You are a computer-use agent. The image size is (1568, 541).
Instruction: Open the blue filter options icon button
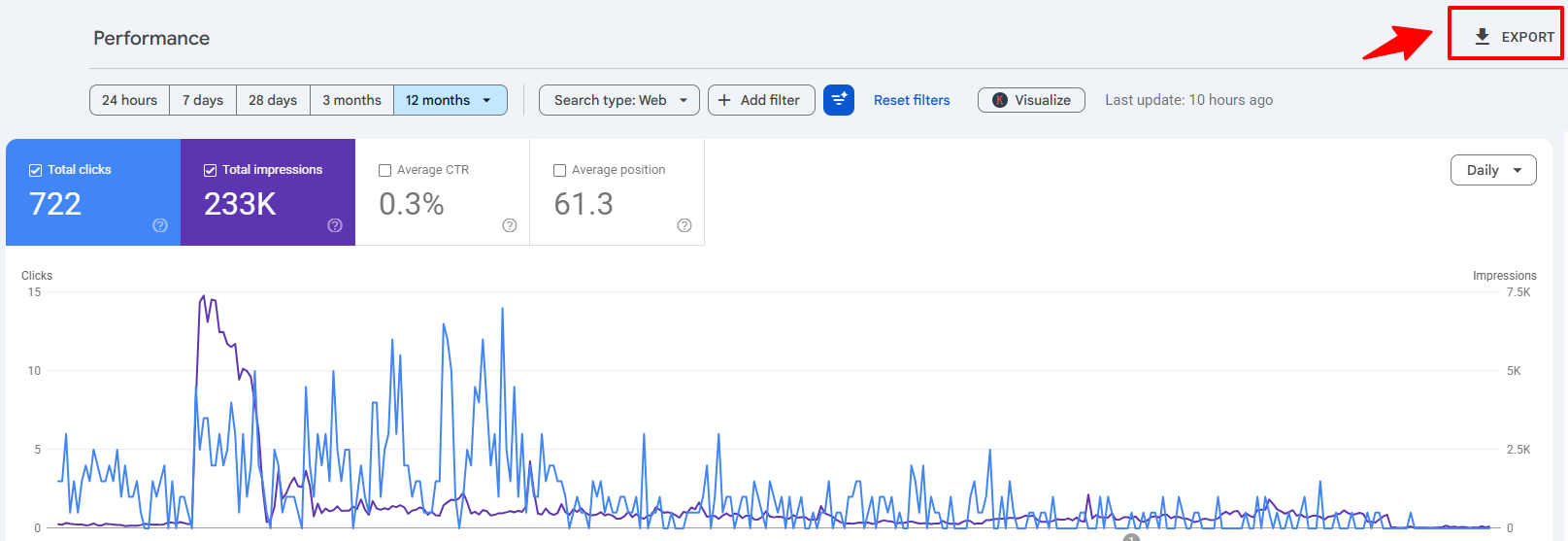tap(839, 100)
